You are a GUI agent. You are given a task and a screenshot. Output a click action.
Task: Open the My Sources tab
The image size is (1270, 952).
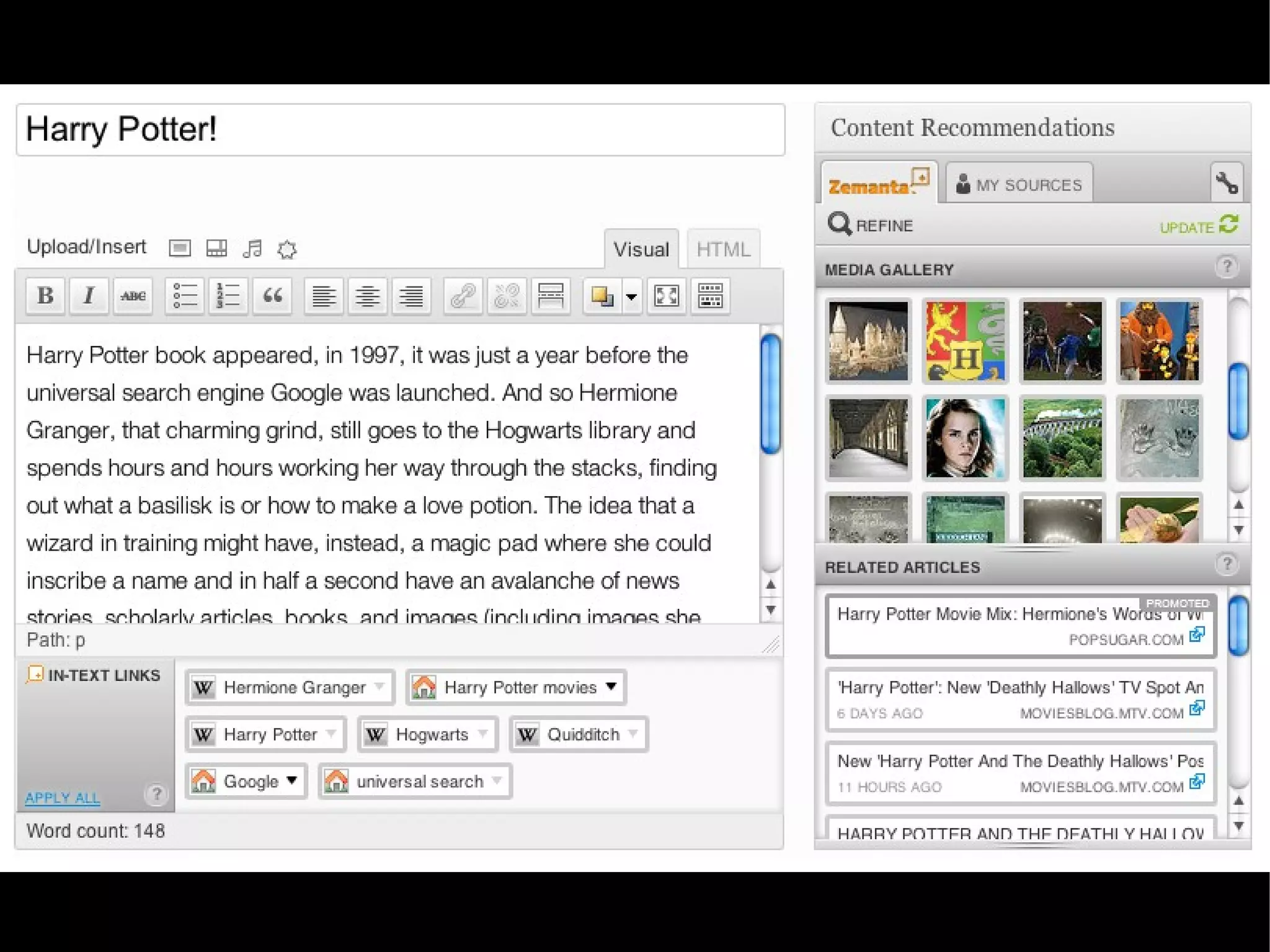click(x=1019, y=184)
